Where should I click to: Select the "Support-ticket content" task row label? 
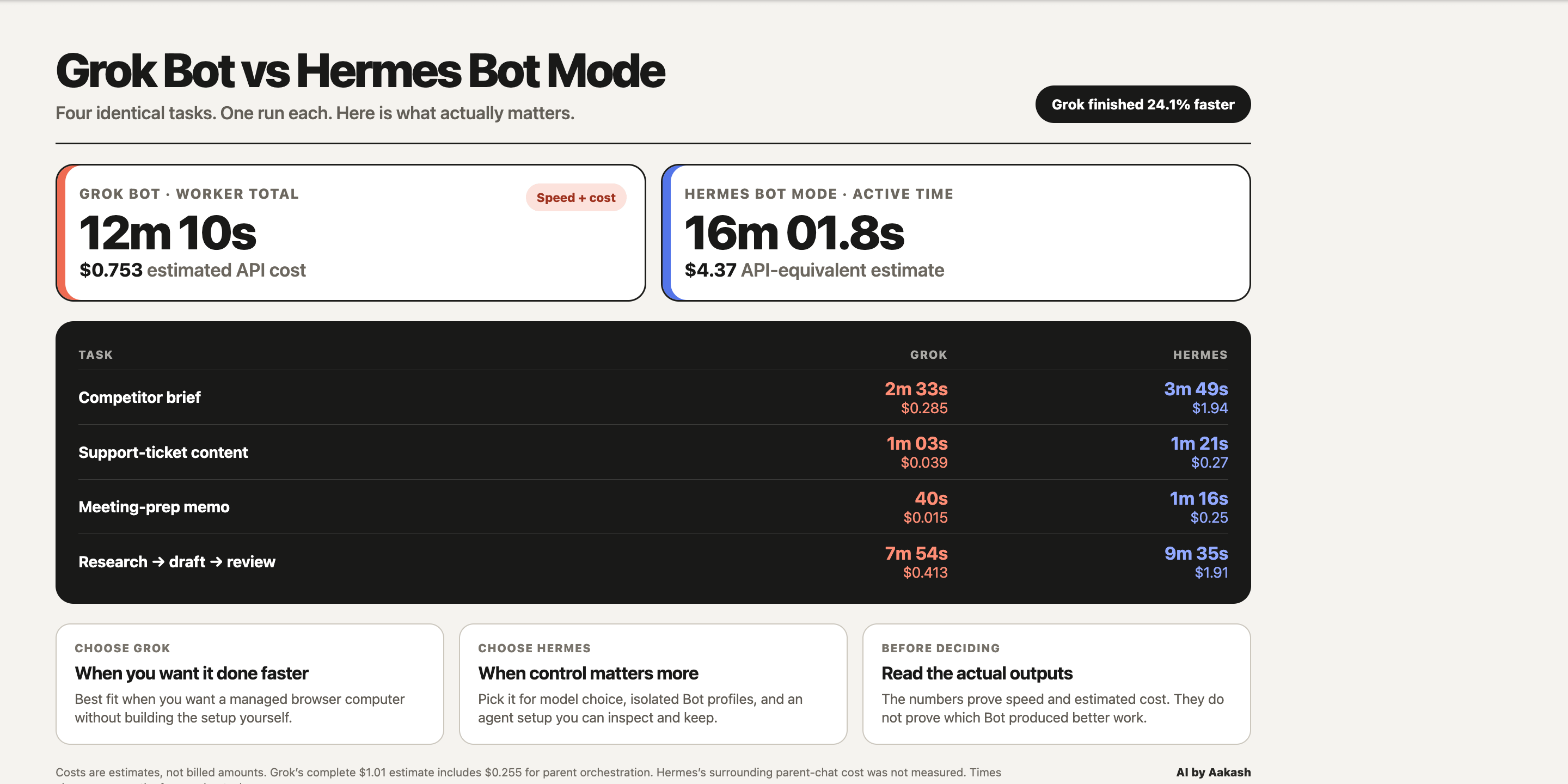163,452
